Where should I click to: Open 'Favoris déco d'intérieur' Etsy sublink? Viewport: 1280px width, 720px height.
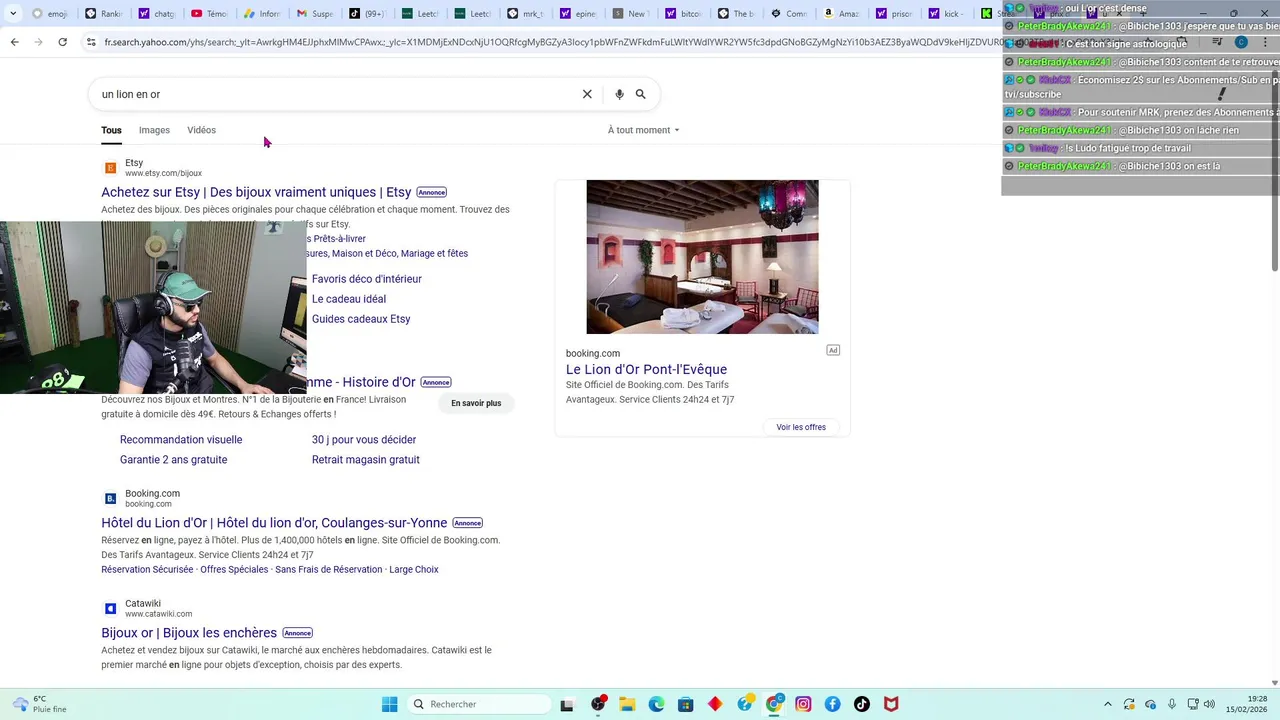click(x=367, y=279)
